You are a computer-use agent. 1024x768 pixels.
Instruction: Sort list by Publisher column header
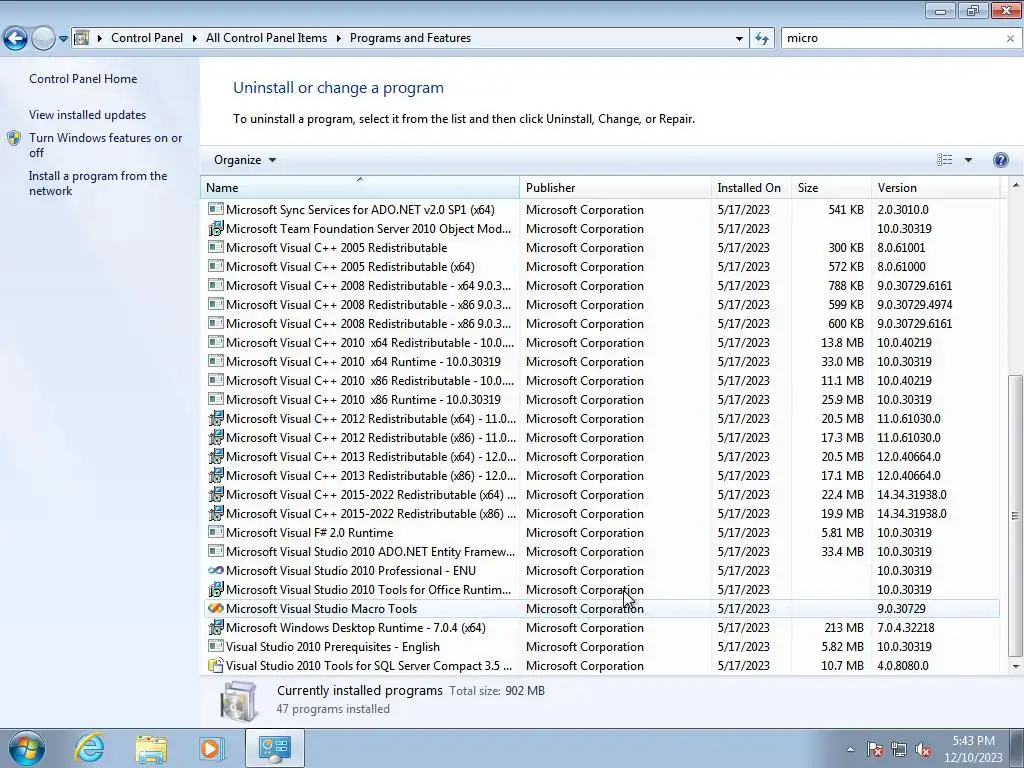pyautogui.click(x=615, y=187)
